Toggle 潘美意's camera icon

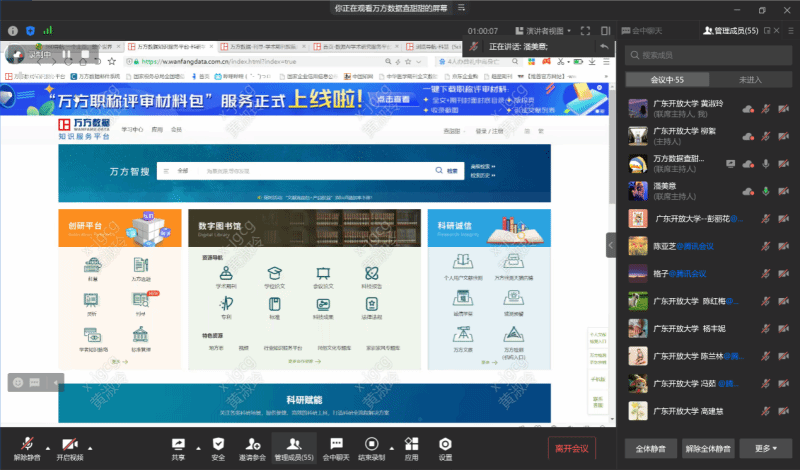pos(784,191)
